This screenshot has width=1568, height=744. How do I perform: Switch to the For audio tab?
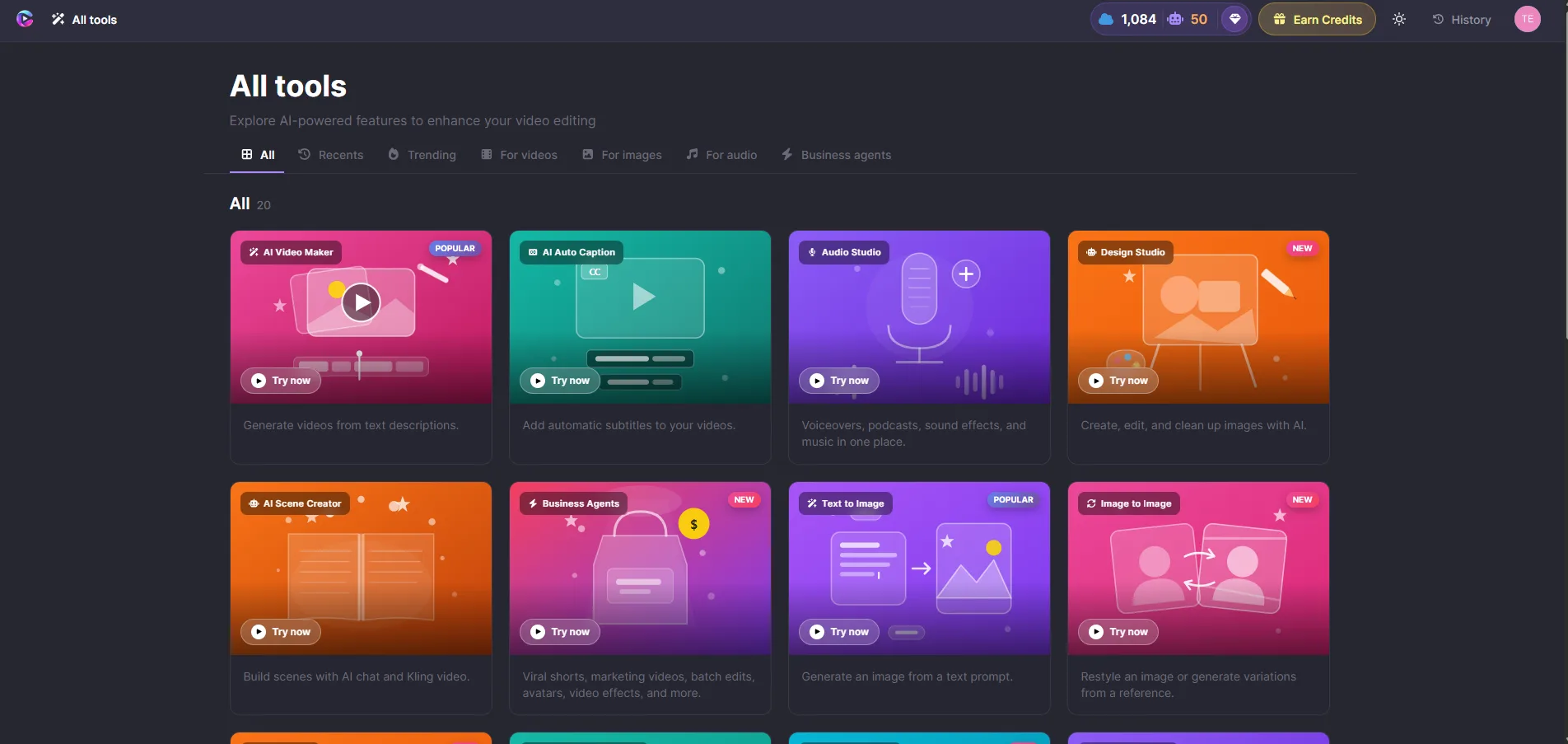click(x=721, y=155)
